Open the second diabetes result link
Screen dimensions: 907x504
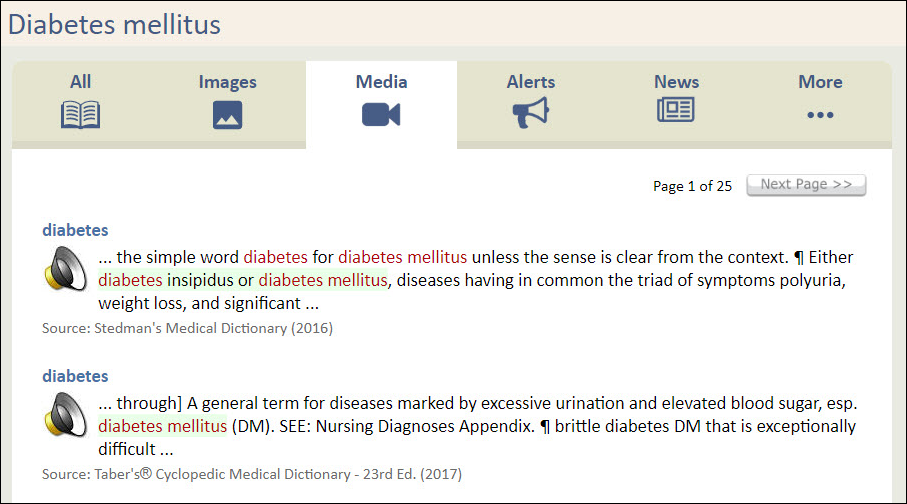click(x=75, y=376)
